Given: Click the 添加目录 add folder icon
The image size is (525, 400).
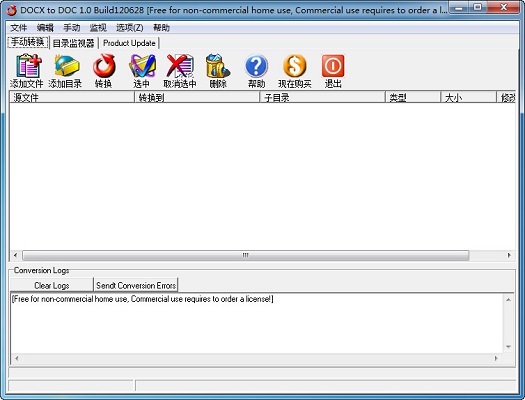Looking at the screenshot, I should tap(65, 71).
